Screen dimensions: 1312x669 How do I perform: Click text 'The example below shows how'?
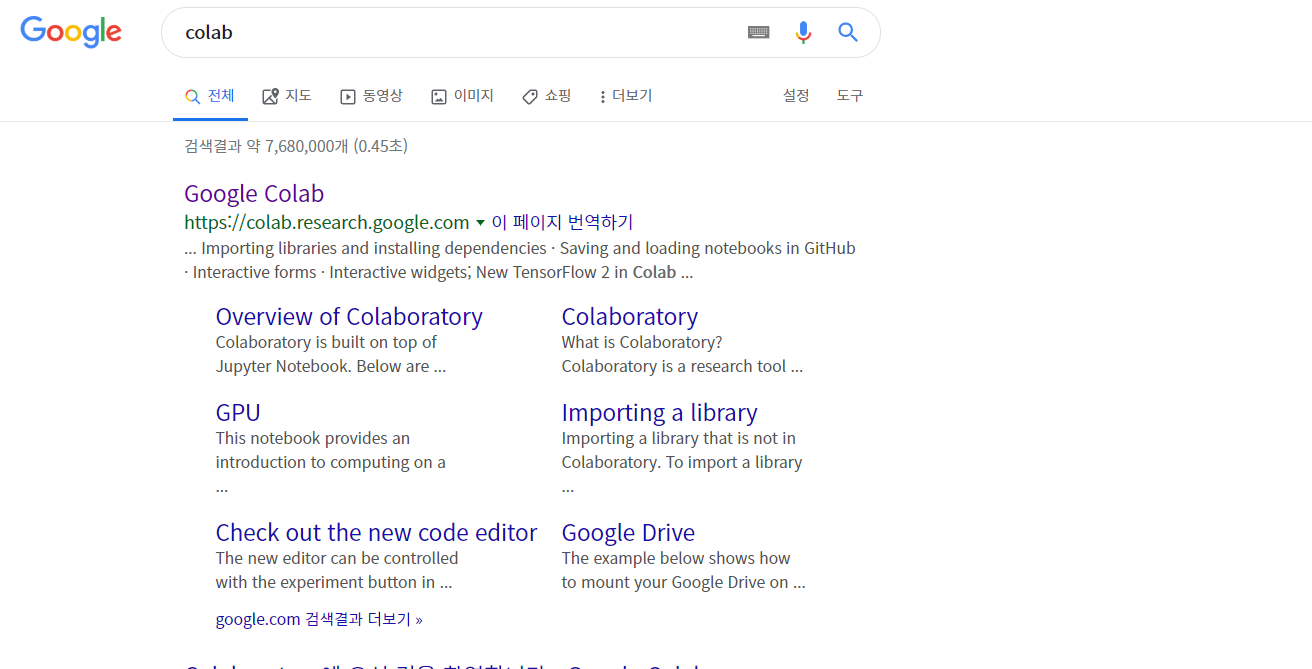tap(676, 558)
